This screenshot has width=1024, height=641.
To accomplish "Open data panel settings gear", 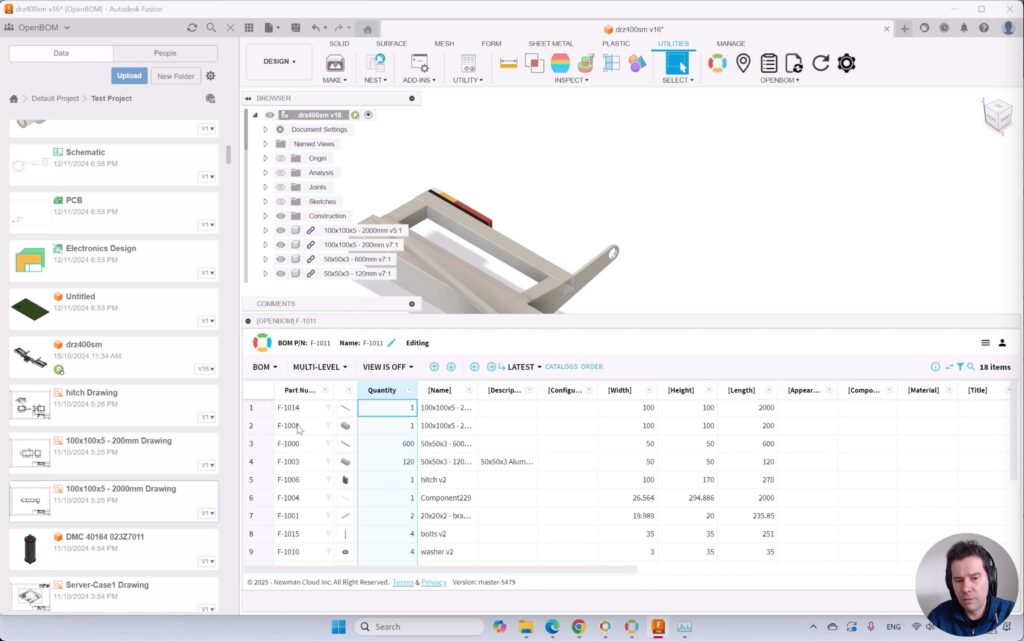I will [x=210, y=76].
